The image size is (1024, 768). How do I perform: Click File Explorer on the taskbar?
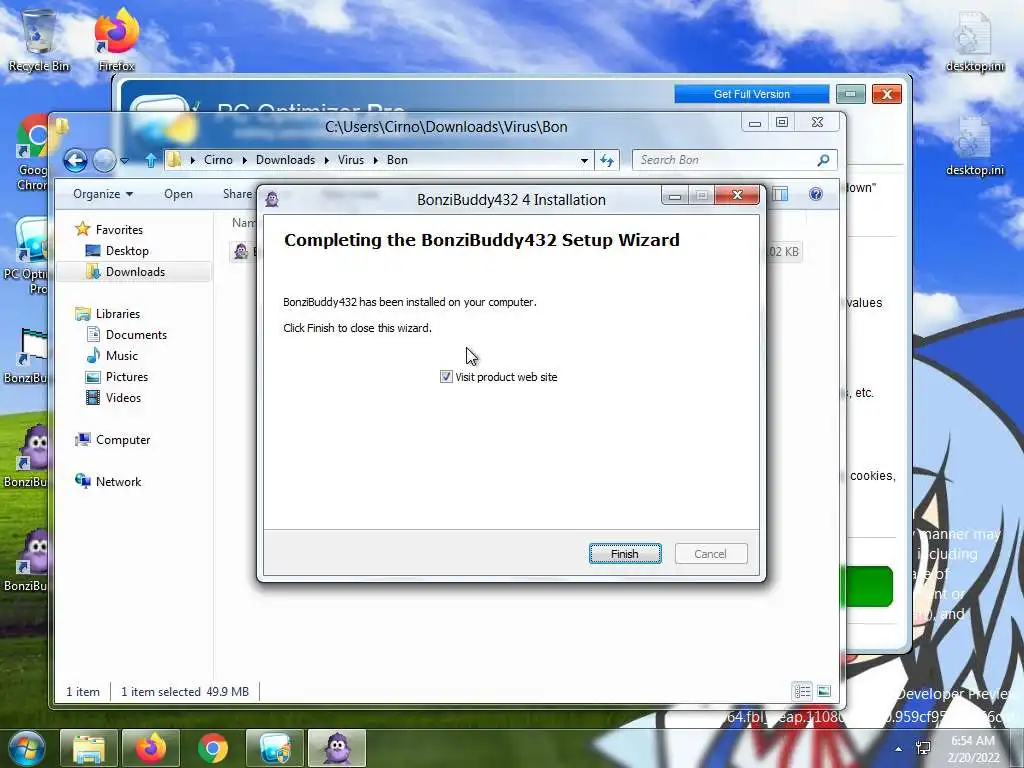89,748
